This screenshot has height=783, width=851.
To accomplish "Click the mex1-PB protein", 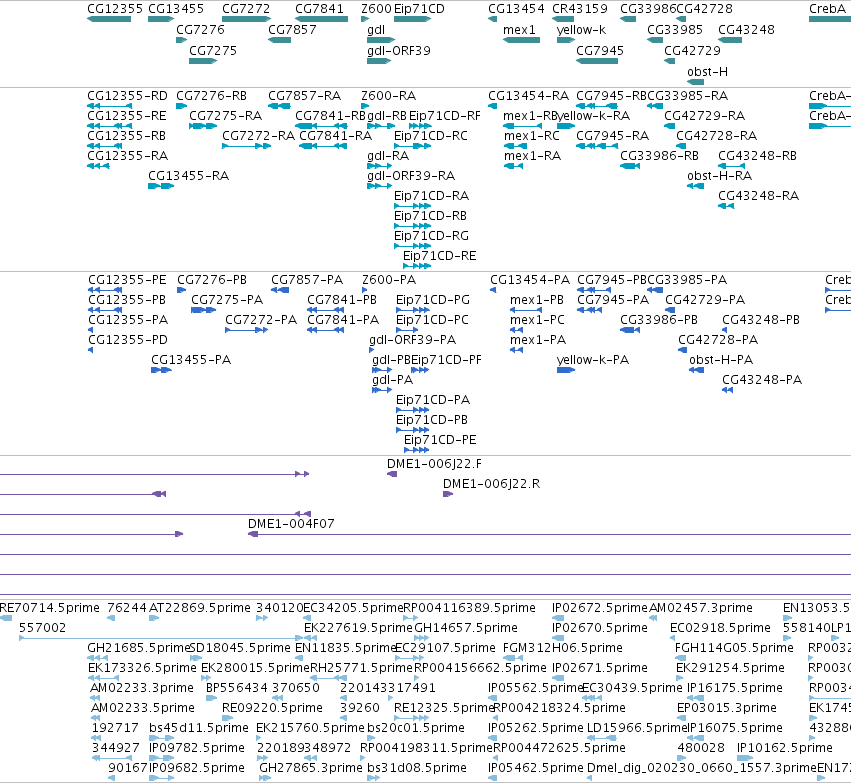I will [526, 310].
